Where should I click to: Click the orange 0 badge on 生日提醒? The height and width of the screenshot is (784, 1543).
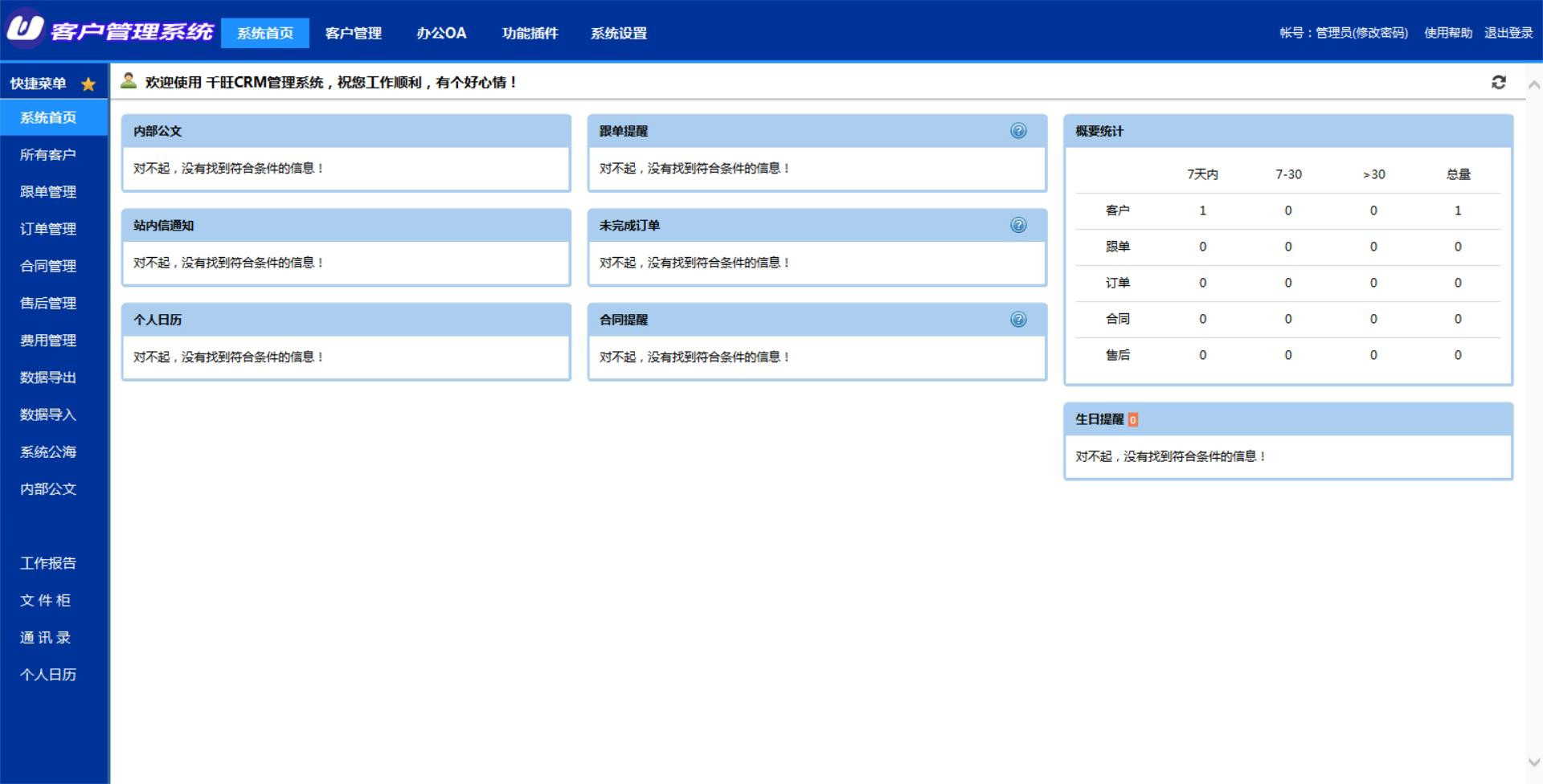(1132, 419)
